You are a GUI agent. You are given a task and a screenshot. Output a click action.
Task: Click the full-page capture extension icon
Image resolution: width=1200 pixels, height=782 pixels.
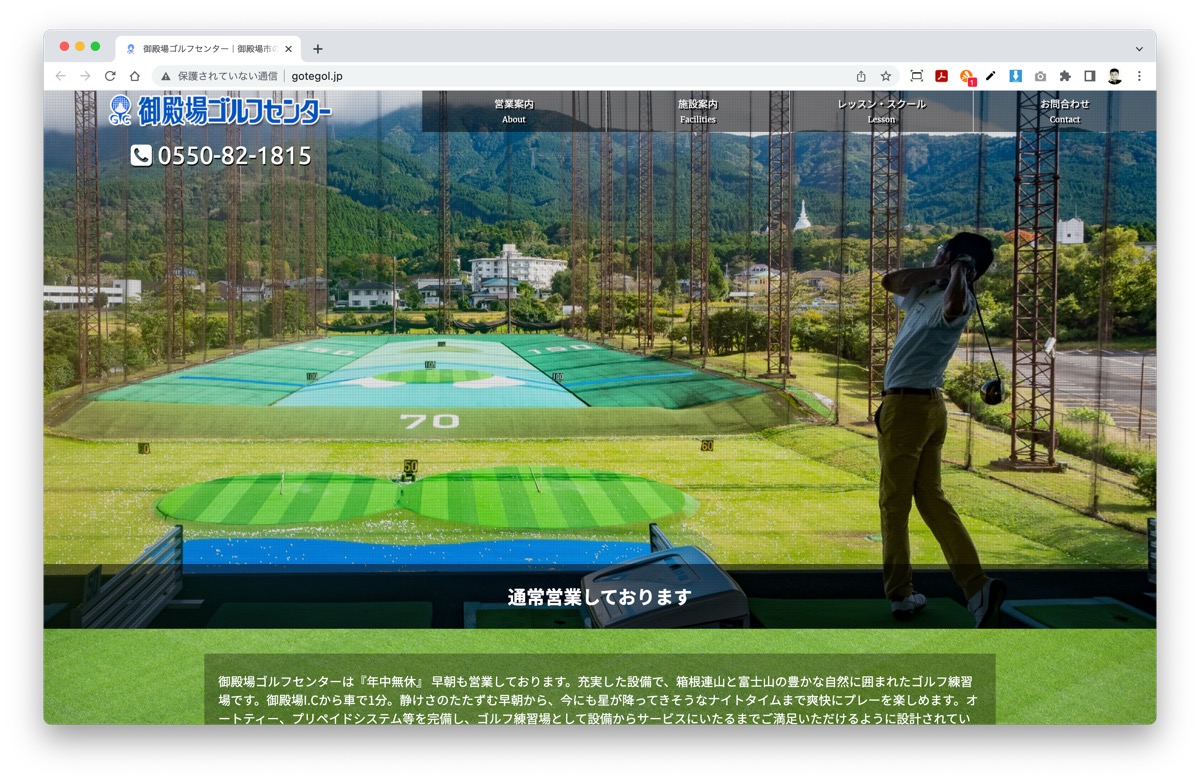[x=916, y=75]
